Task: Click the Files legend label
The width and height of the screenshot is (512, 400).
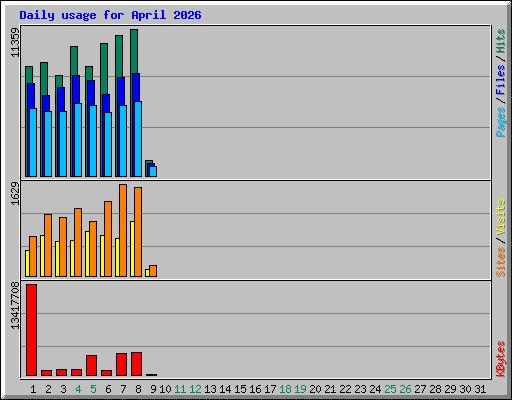Action: click(500, 80)
